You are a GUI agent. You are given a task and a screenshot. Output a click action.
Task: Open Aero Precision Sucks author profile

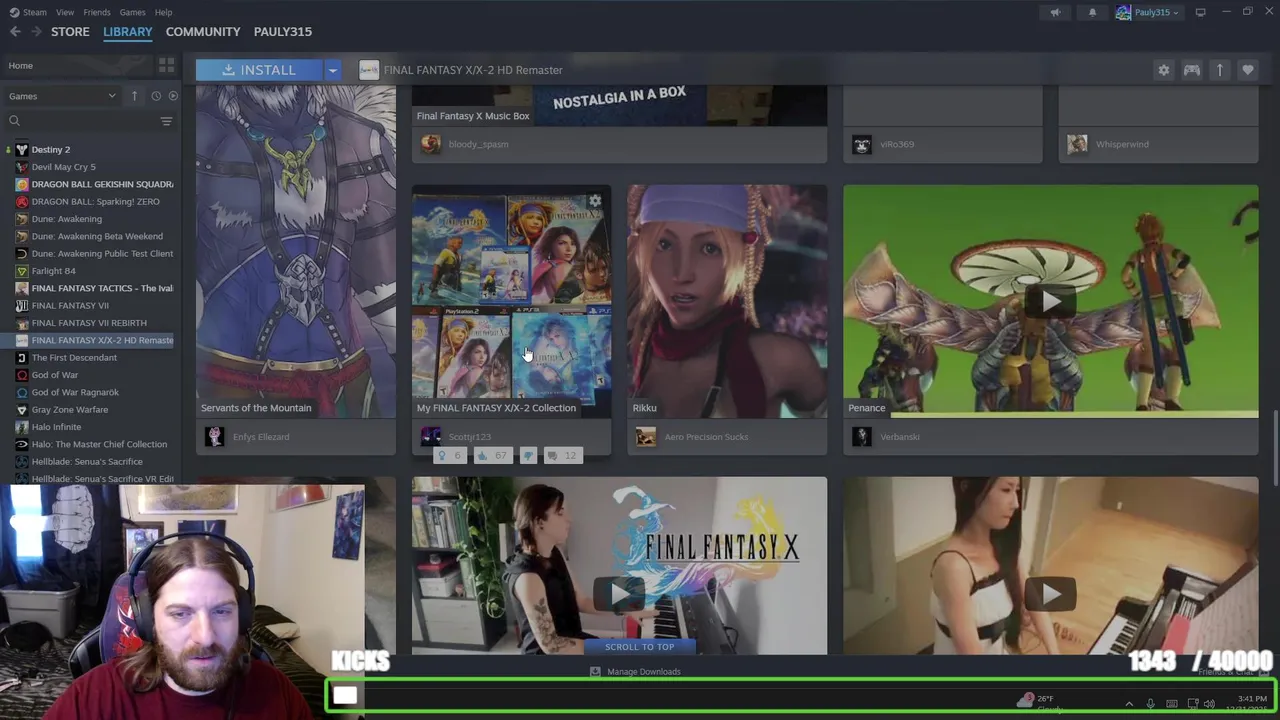(x=706, y=437)
